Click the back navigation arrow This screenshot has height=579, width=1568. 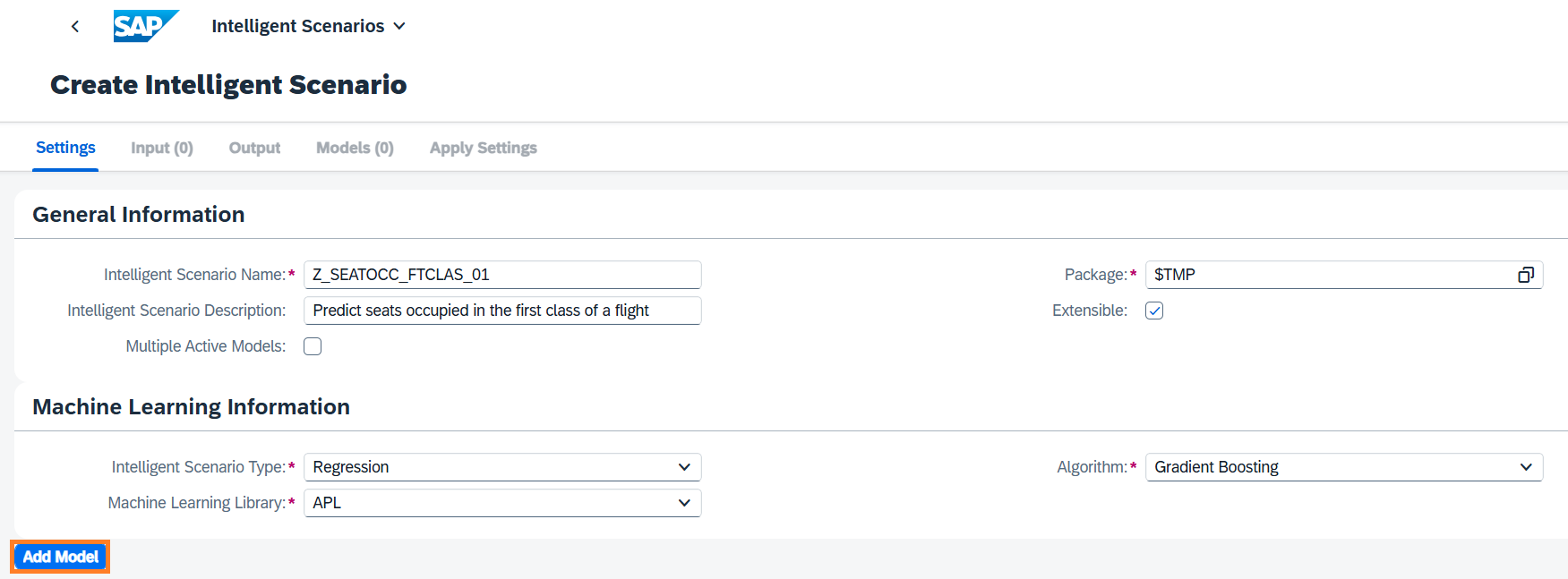tap(75, 27)
